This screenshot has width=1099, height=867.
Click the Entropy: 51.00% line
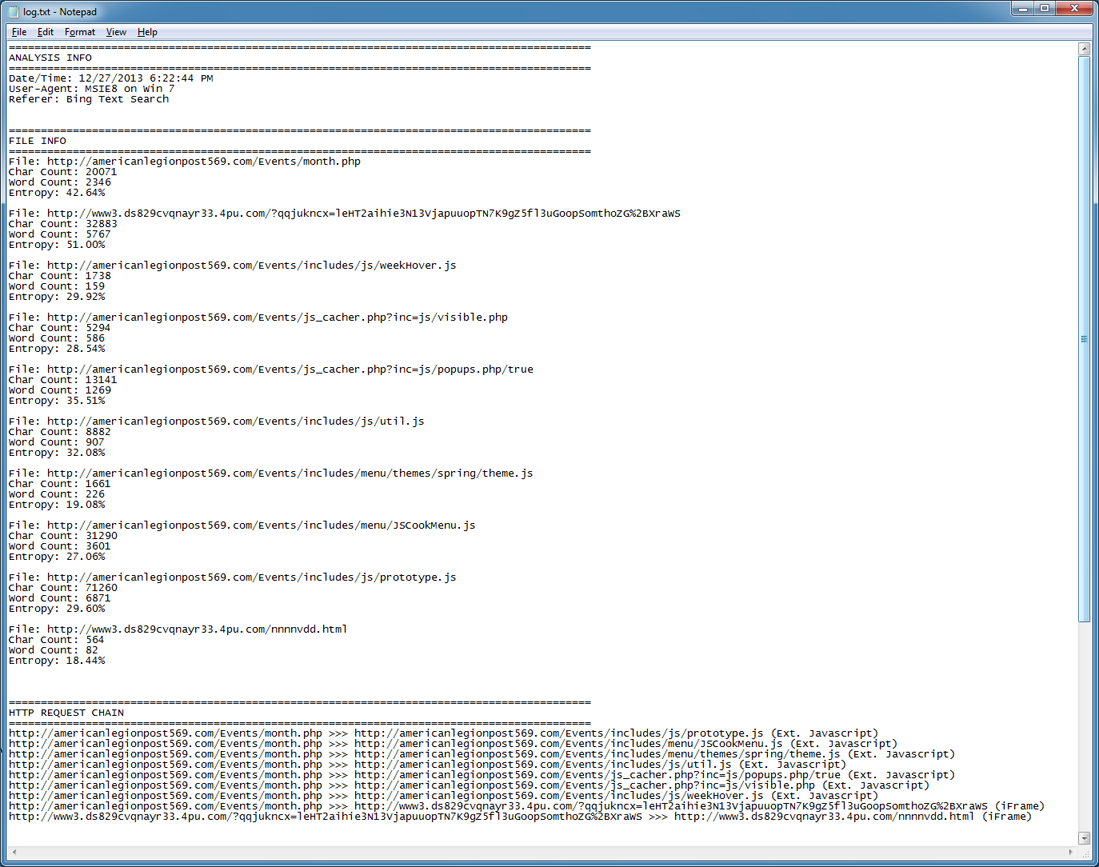coord(56,244)
